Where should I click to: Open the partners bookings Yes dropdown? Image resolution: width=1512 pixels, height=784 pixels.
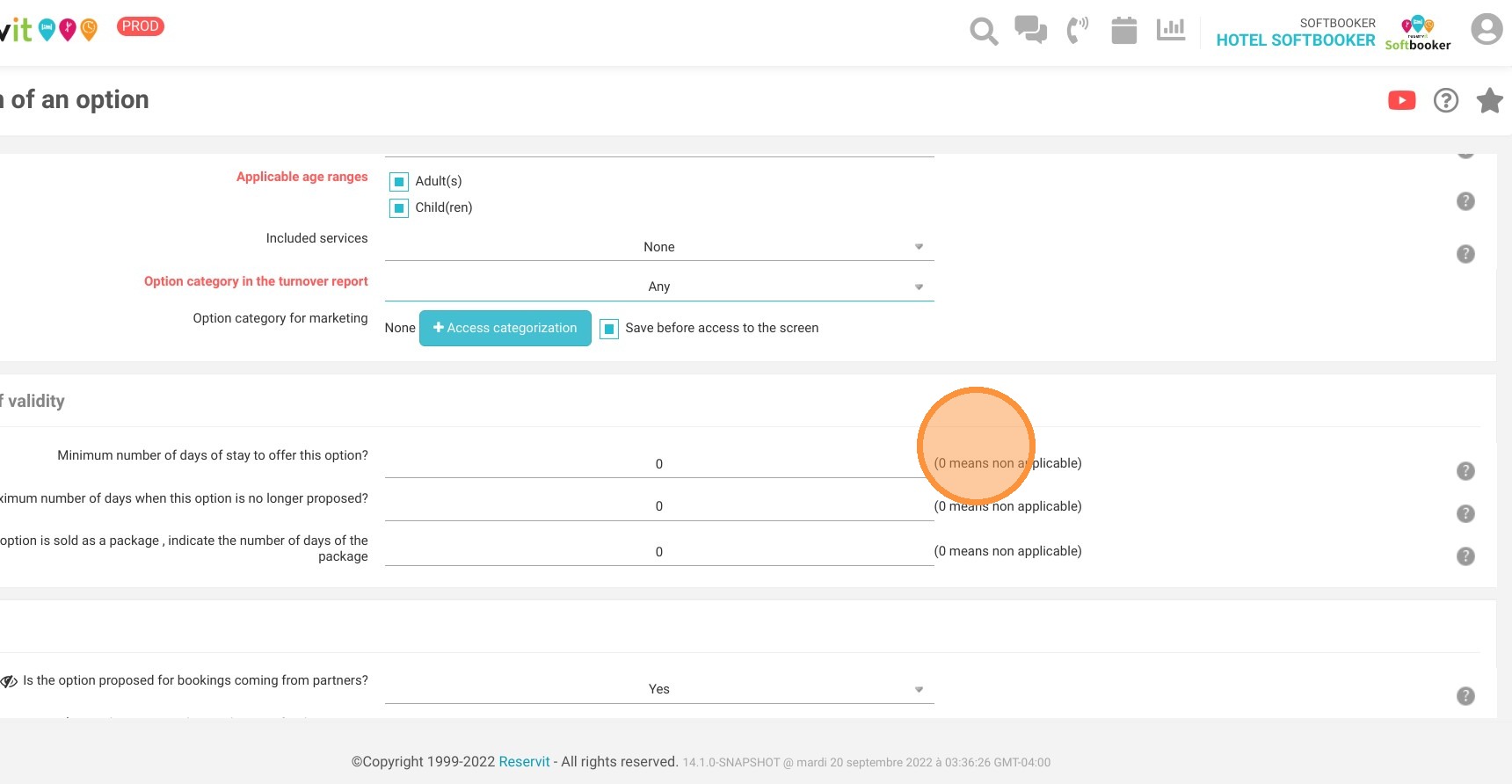pyautogui.click(x=659, y=689)
